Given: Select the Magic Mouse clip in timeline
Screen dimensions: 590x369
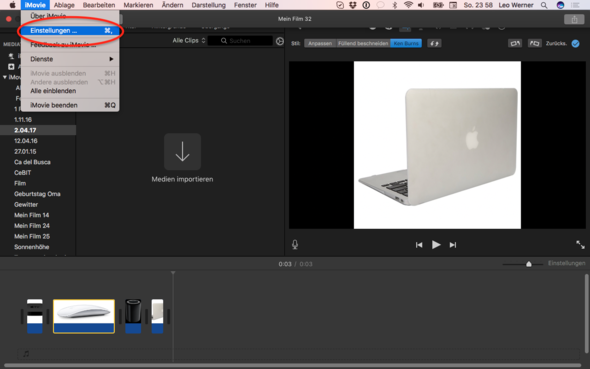Looking at the screenshot, I should pyautogui.click(x=84, y=316).
